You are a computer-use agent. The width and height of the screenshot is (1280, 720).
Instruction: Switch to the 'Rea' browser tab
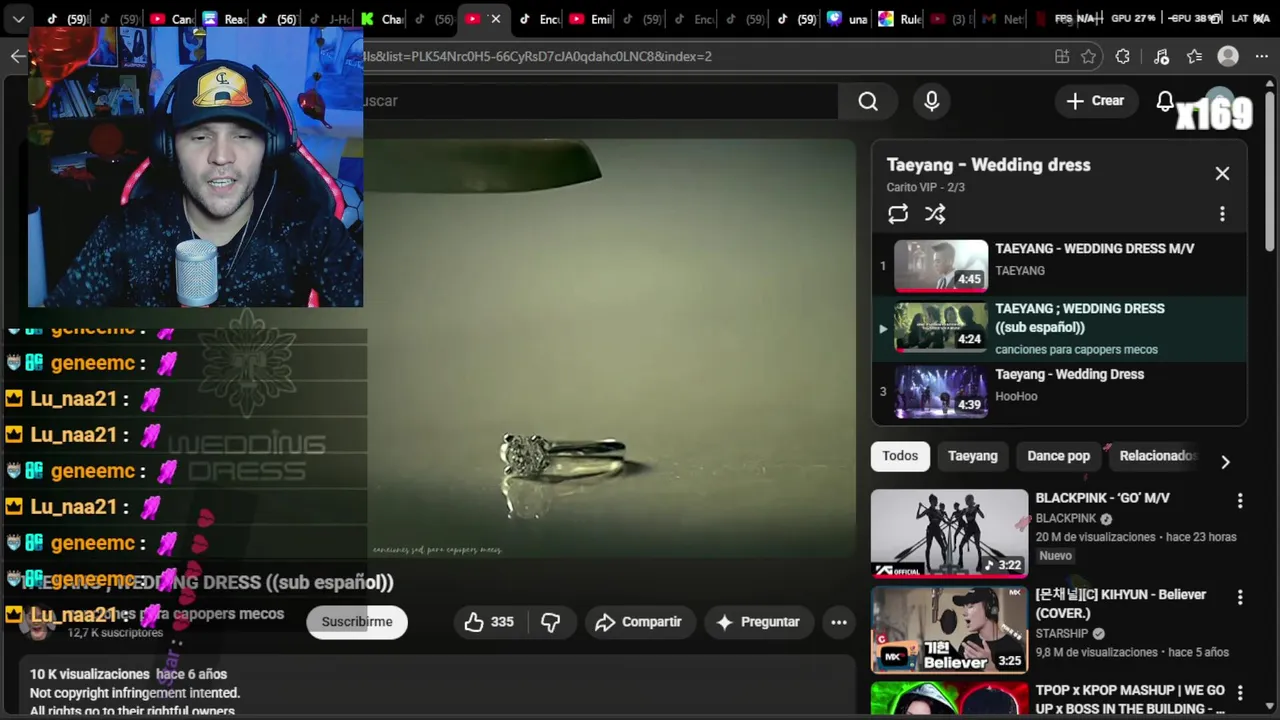(225, 19)
